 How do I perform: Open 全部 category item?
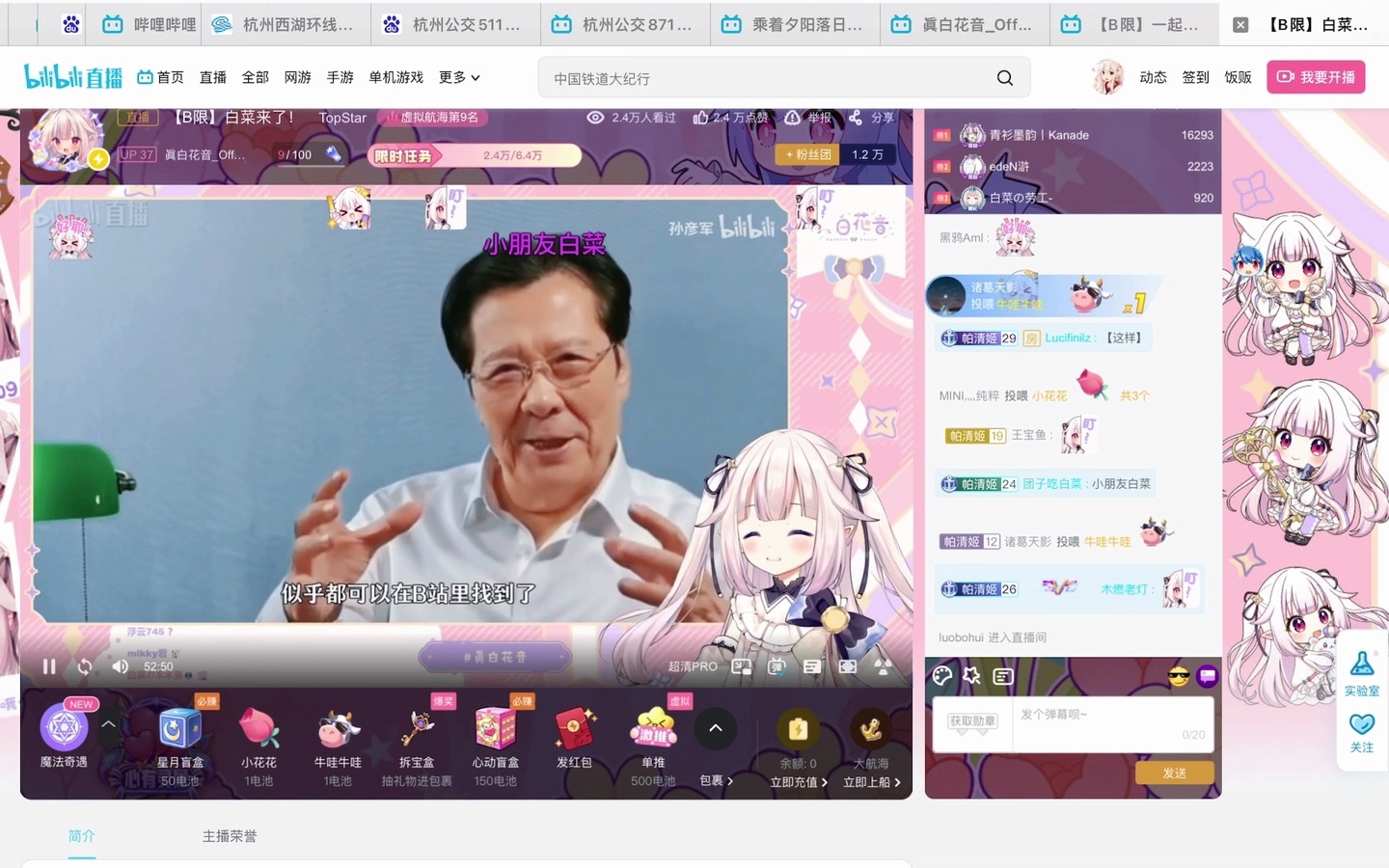pyautogui.click(x=256, y=77)
